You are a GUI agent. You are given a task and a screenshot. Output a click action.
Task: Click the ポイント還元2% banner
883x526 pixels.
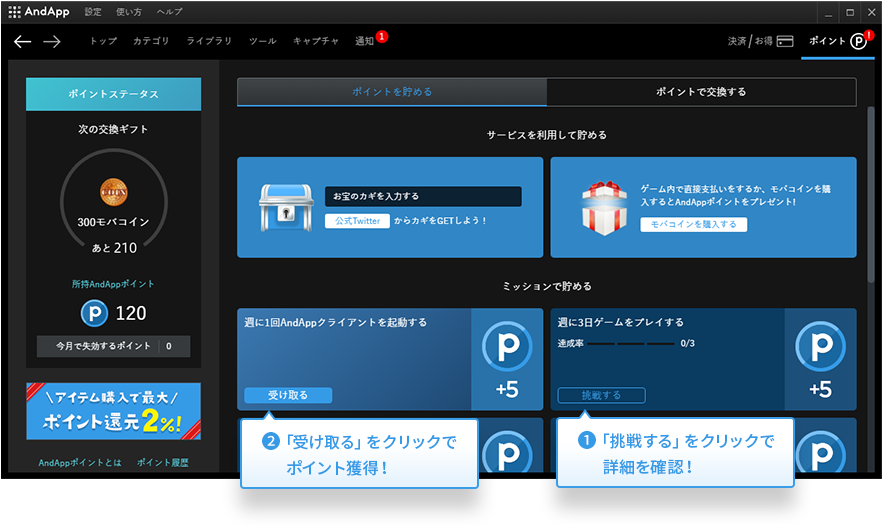(113, 411)
